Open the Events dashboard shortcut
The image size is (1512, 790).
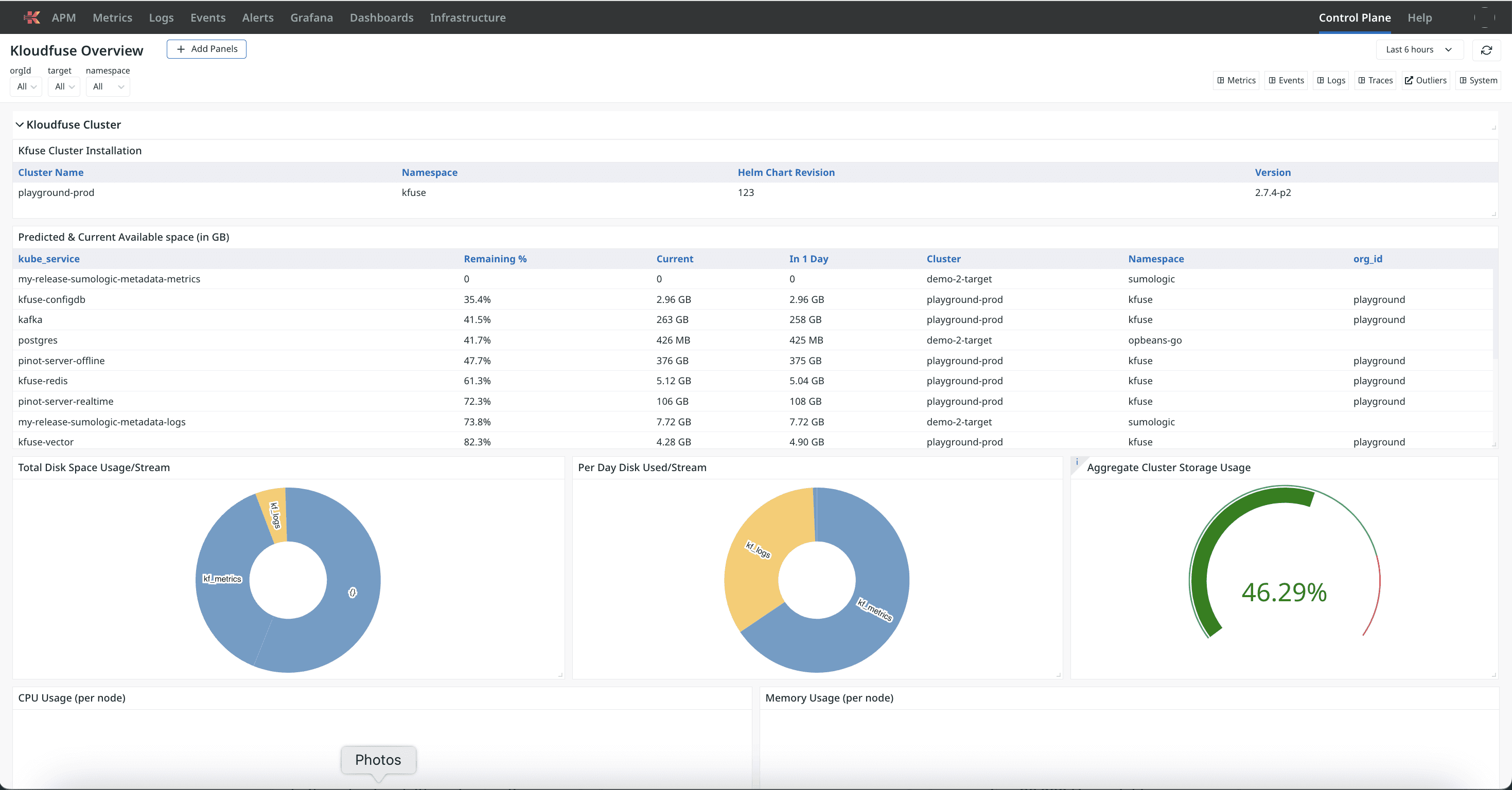pos(1286,80)
